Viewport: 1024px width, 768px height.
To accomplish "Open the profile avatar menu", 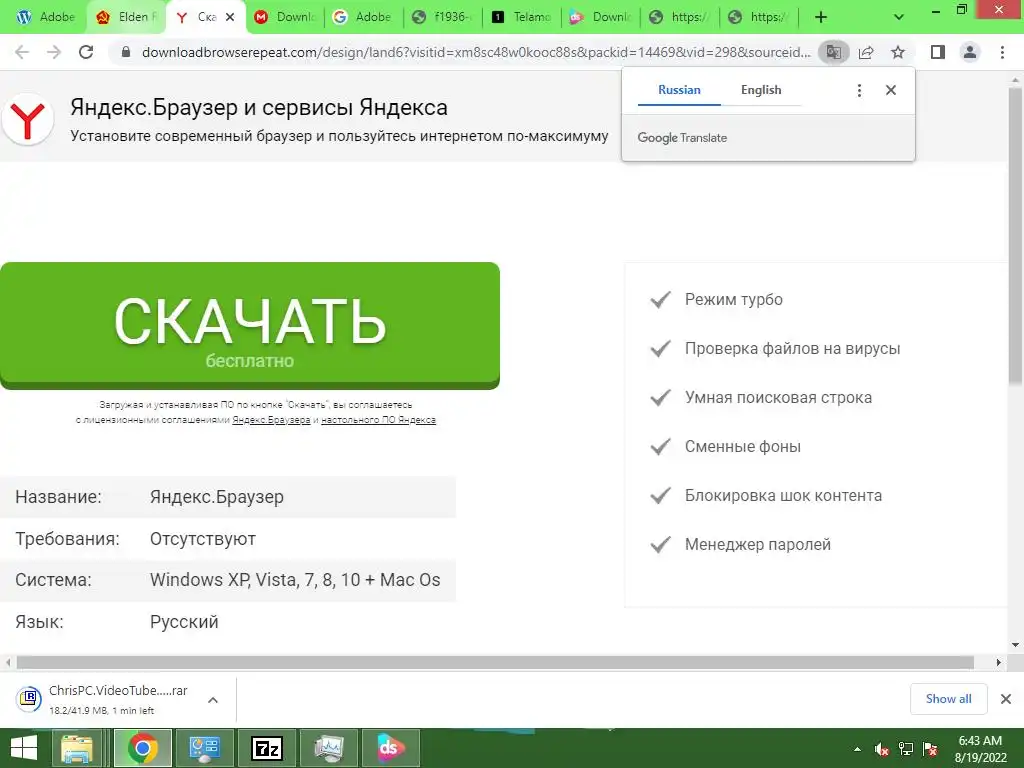I will (x=970, y=52).
